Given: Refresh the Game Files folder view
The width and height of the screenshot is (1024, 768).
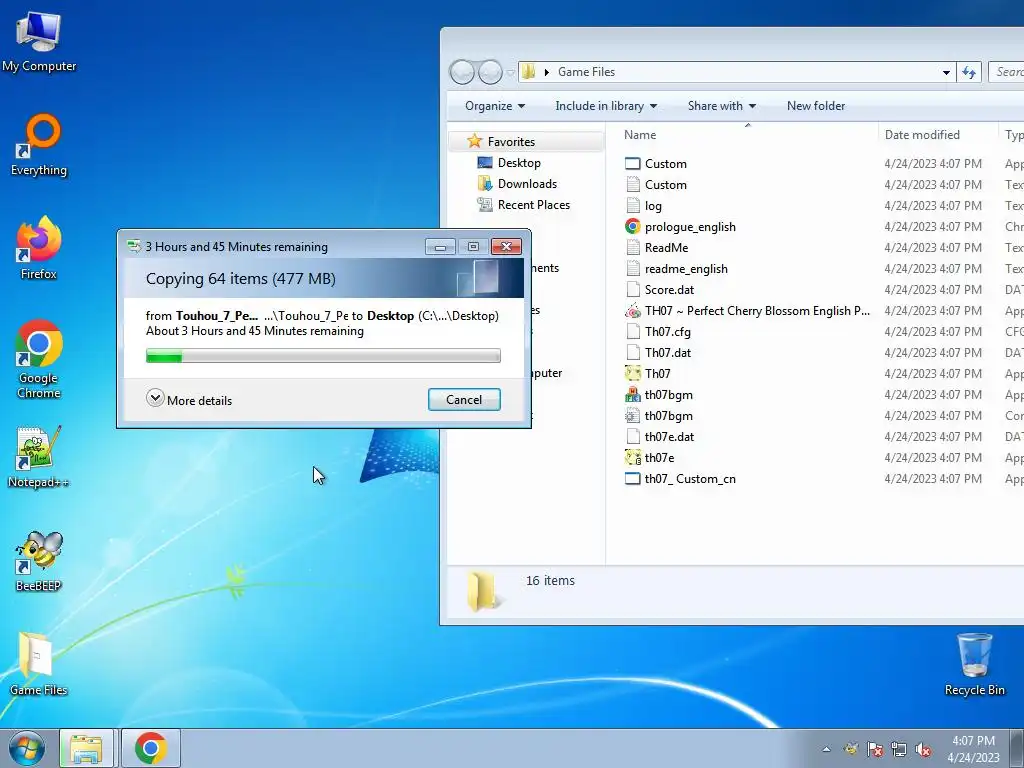Looking at the screenshot, I should pos(969,72).
